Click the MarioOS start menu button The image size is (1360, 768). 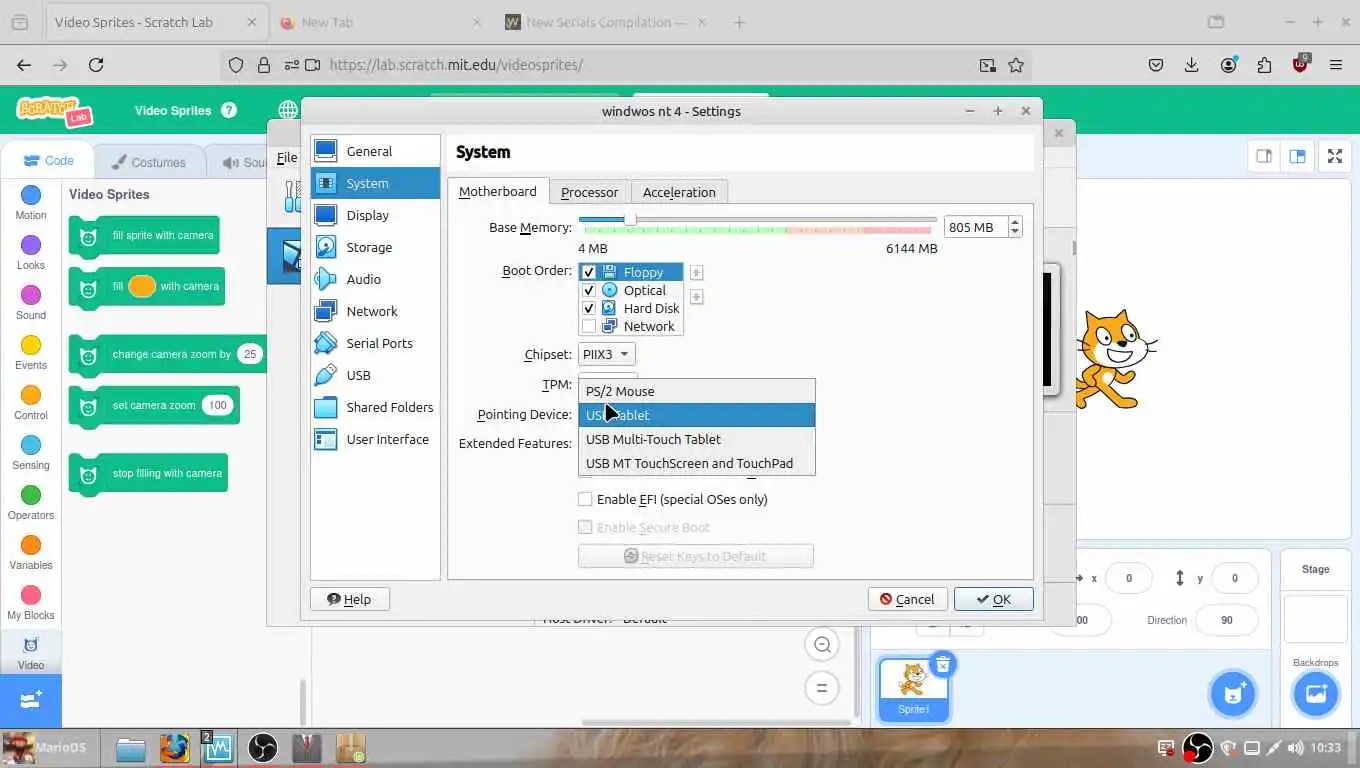[x=48, y=748]
